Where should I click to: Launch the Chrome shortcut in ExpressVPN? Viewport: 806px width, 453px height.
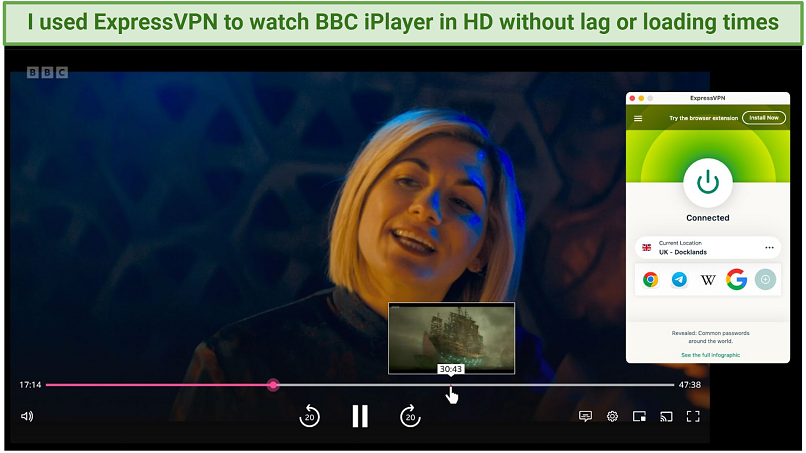pos(650,279)
